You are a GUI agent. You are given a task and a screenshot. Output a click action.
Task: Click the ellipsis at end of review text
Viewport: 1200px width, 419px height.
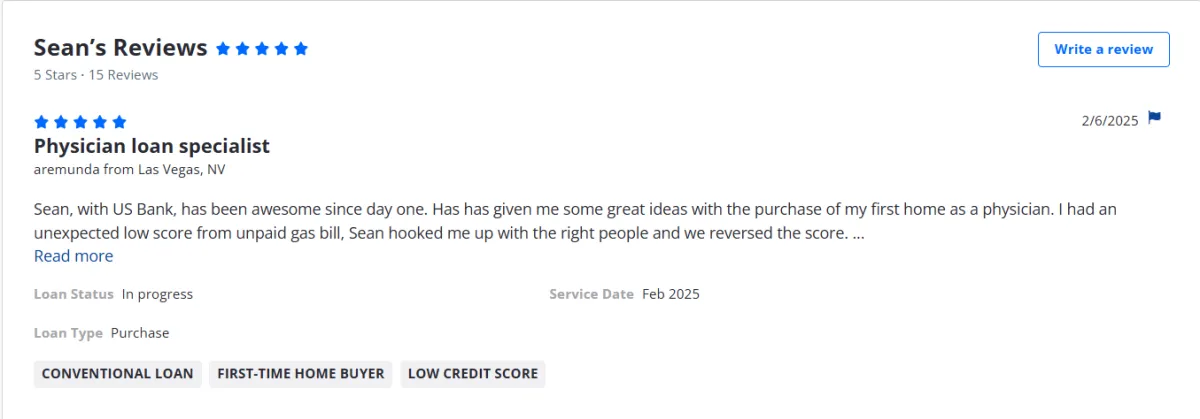[858, 234]
